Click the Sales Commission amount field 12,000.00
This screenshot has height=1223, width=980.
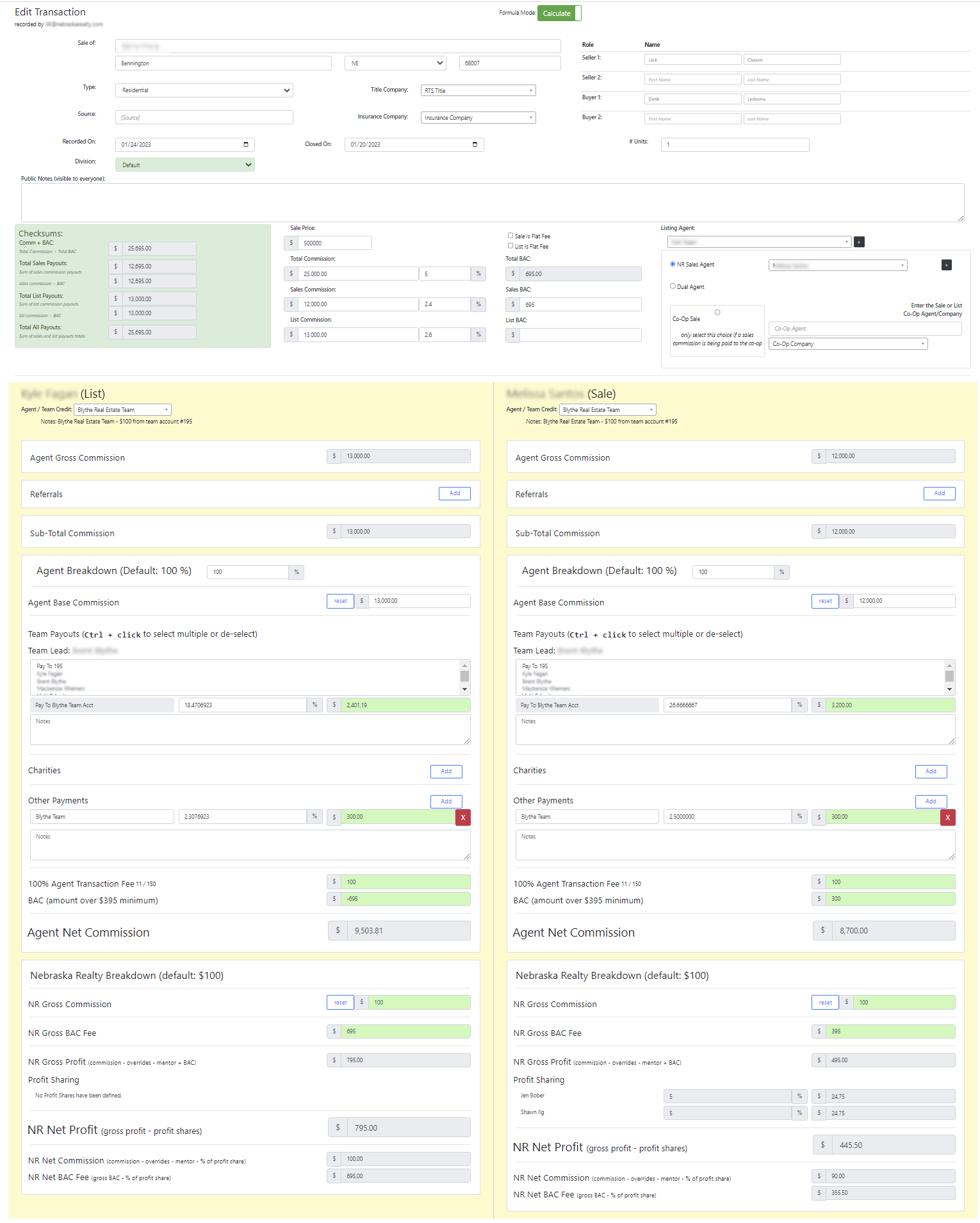pyautogui.click(x=358, y=304)
